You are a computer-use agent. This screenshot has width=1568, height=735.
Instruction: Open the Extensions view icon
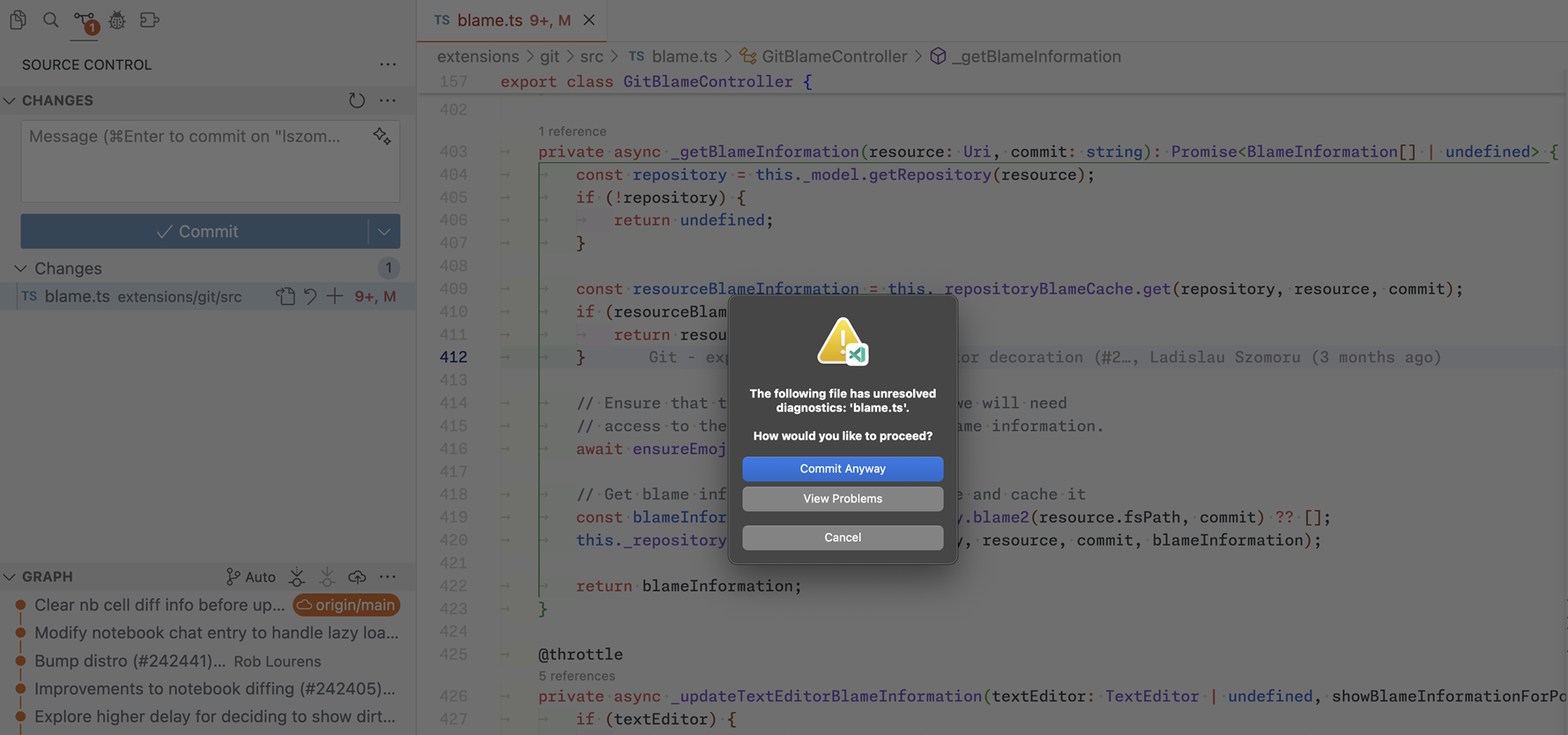[150, 19]
